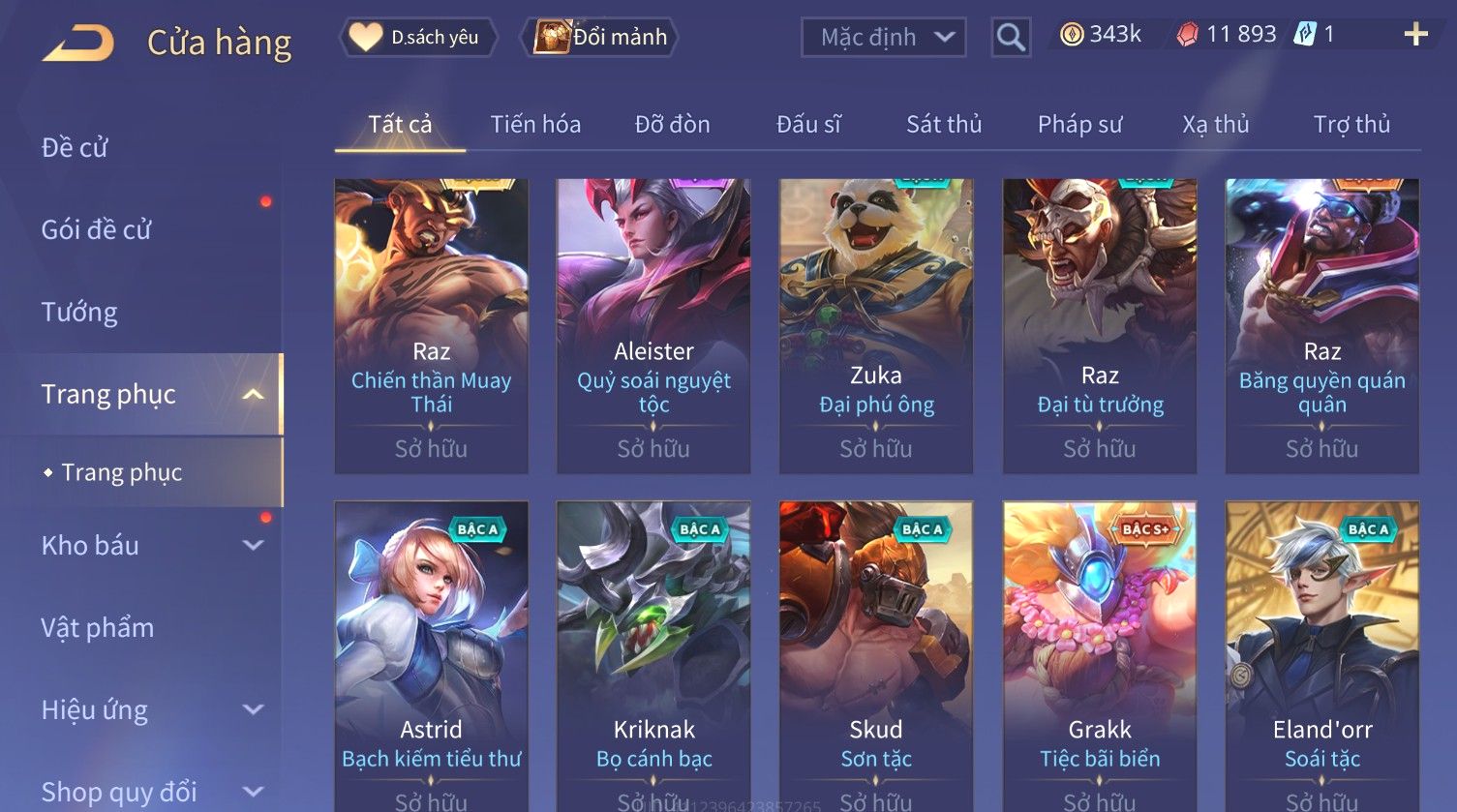Image resolution: width=1457 pixels, height=812 pixels.
Task: Expand the Hiệu ứng sidebar section
Action: click(x=254, y=709)
